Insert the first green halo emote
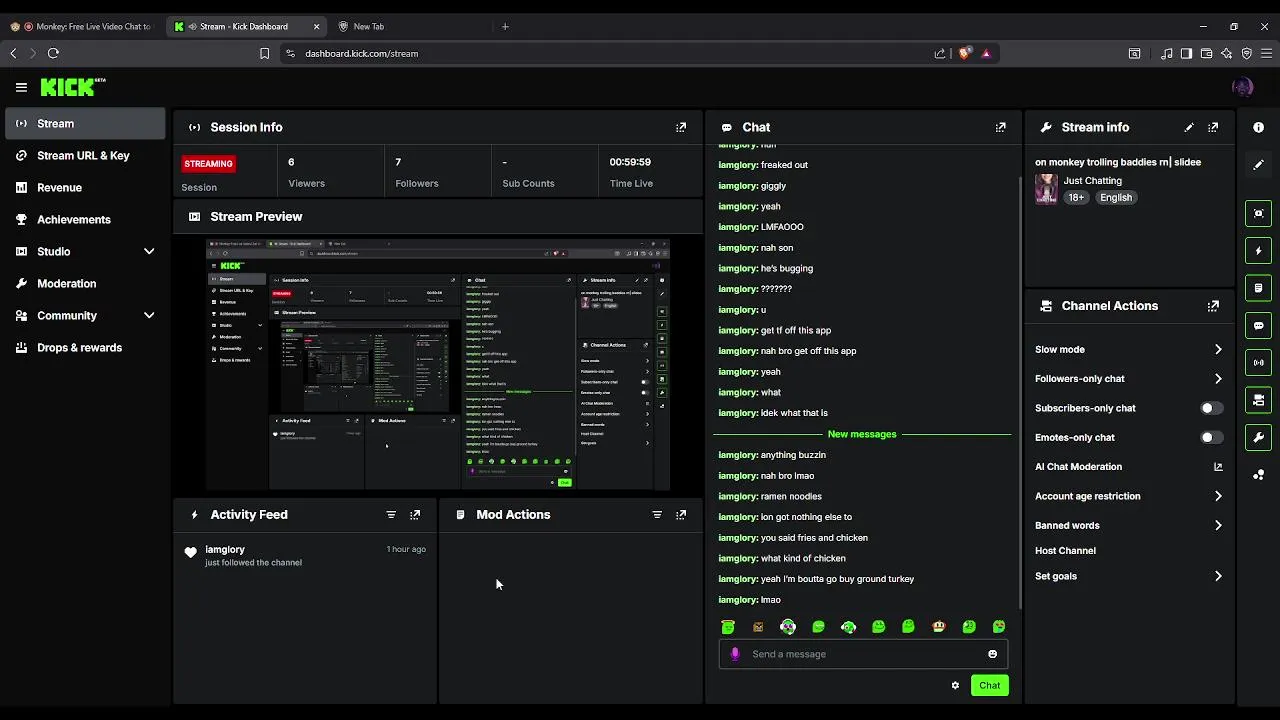Screen dimensions: 1280x720 tap(728, 627)
